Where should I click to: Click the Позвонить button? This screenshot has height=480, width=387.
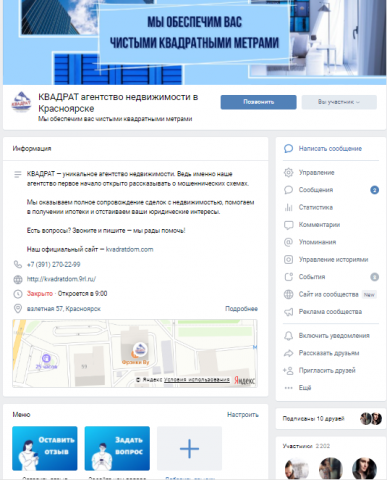pos(258,102)
